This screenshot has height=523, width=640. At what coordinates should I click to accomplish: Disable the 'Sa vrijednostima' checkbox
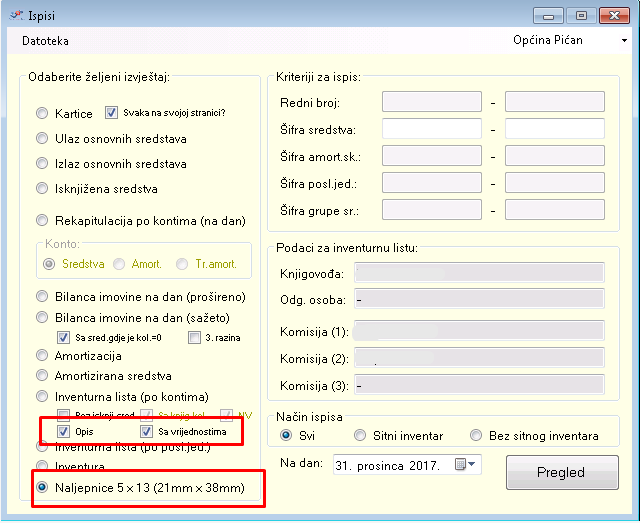click(147, 431)
